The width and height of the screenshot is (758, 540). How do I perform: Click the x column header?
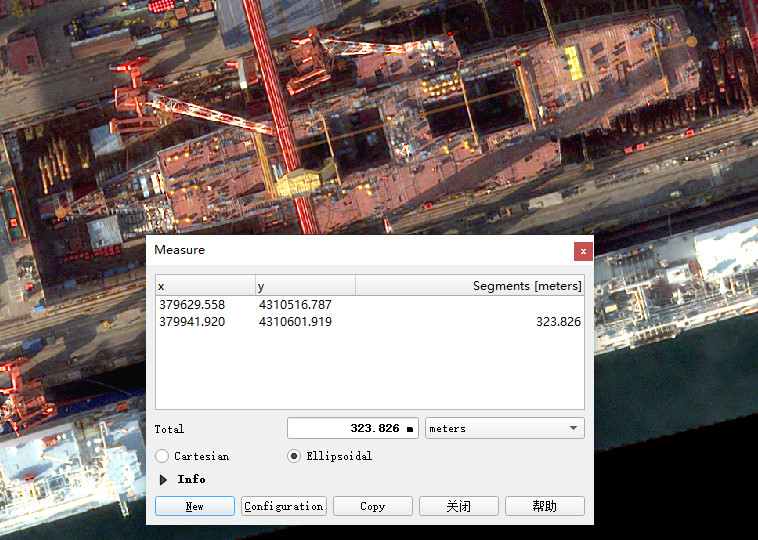(x=205, y=286)
